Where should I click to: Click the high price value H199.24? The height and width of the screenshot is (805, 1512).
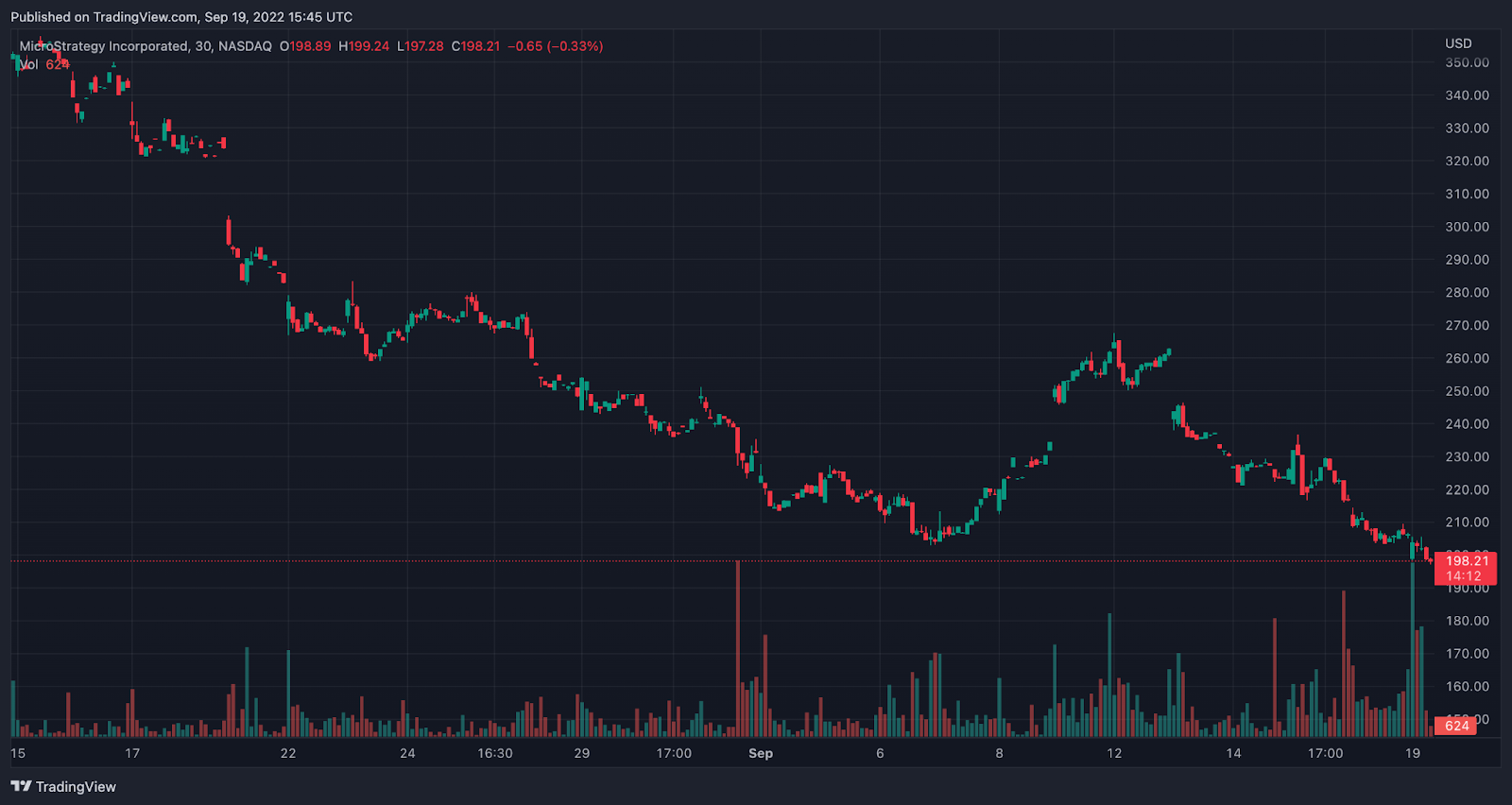point(364,46)
